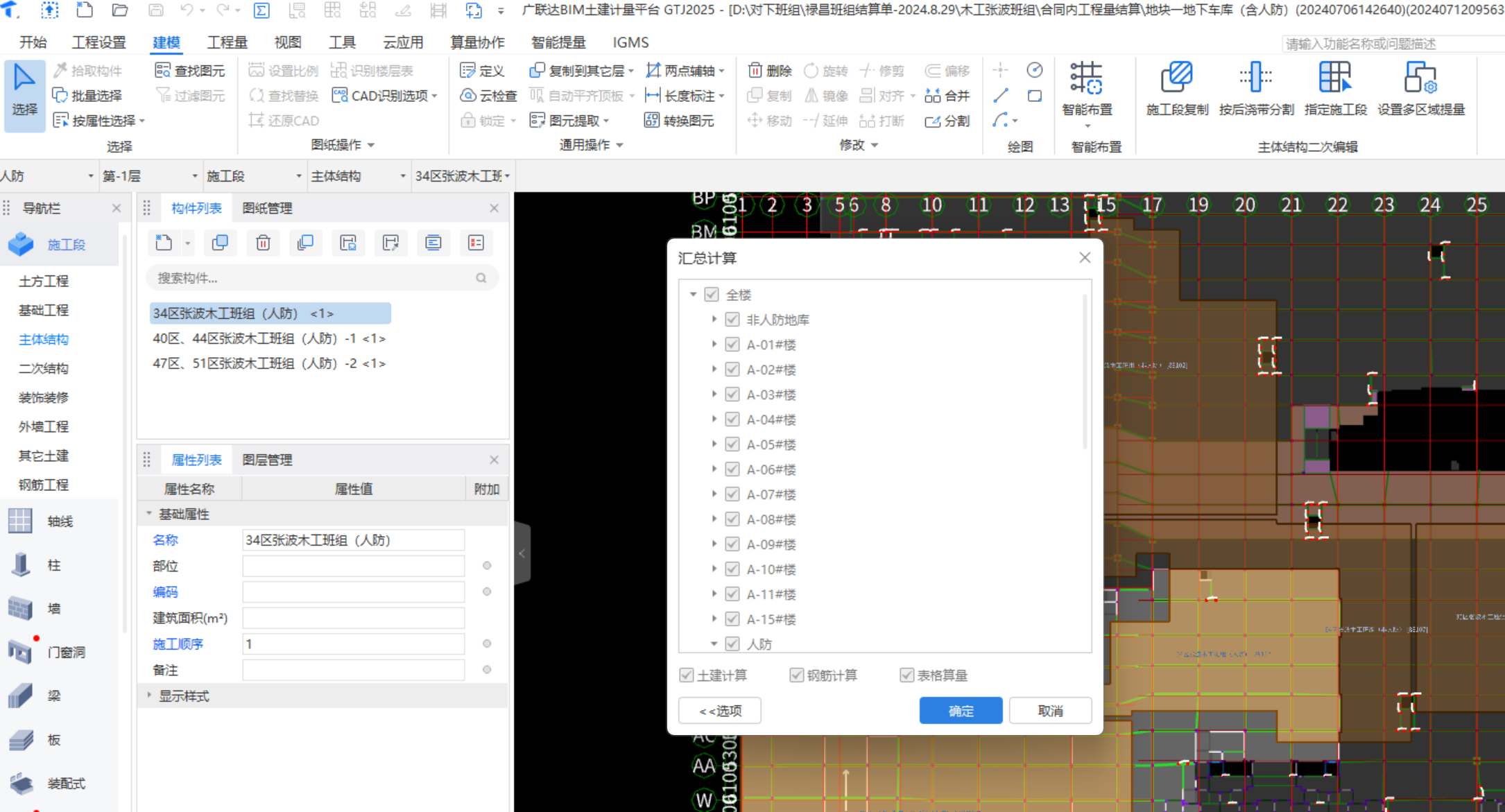
Task: Open the 智能布置 tool
Action: tap(1087, 94)
